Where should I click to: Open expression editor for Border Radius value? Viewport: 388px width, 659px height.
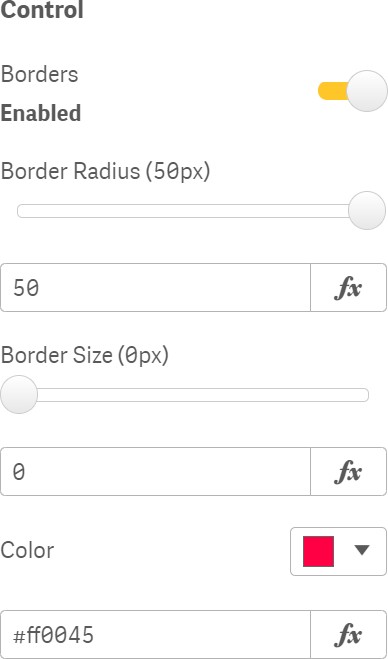coord(348,288)
